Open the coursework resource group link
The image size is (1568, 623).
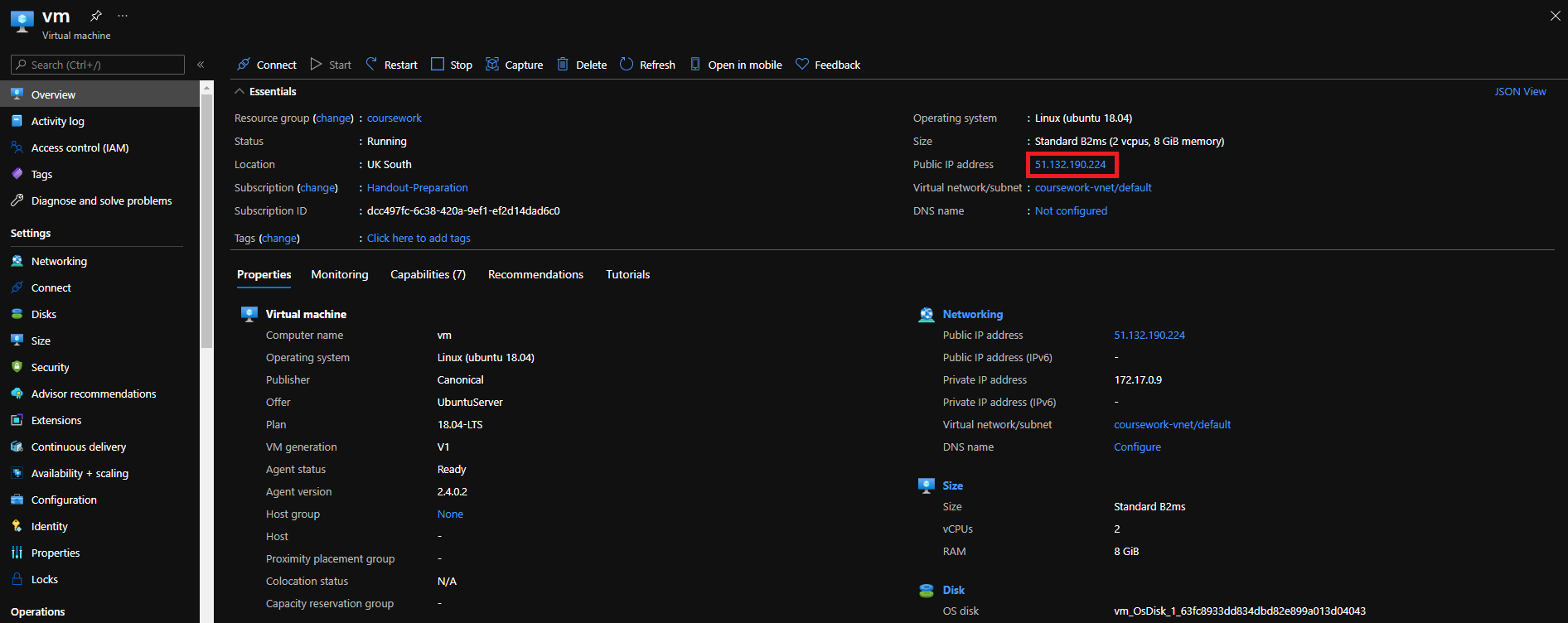394,118
